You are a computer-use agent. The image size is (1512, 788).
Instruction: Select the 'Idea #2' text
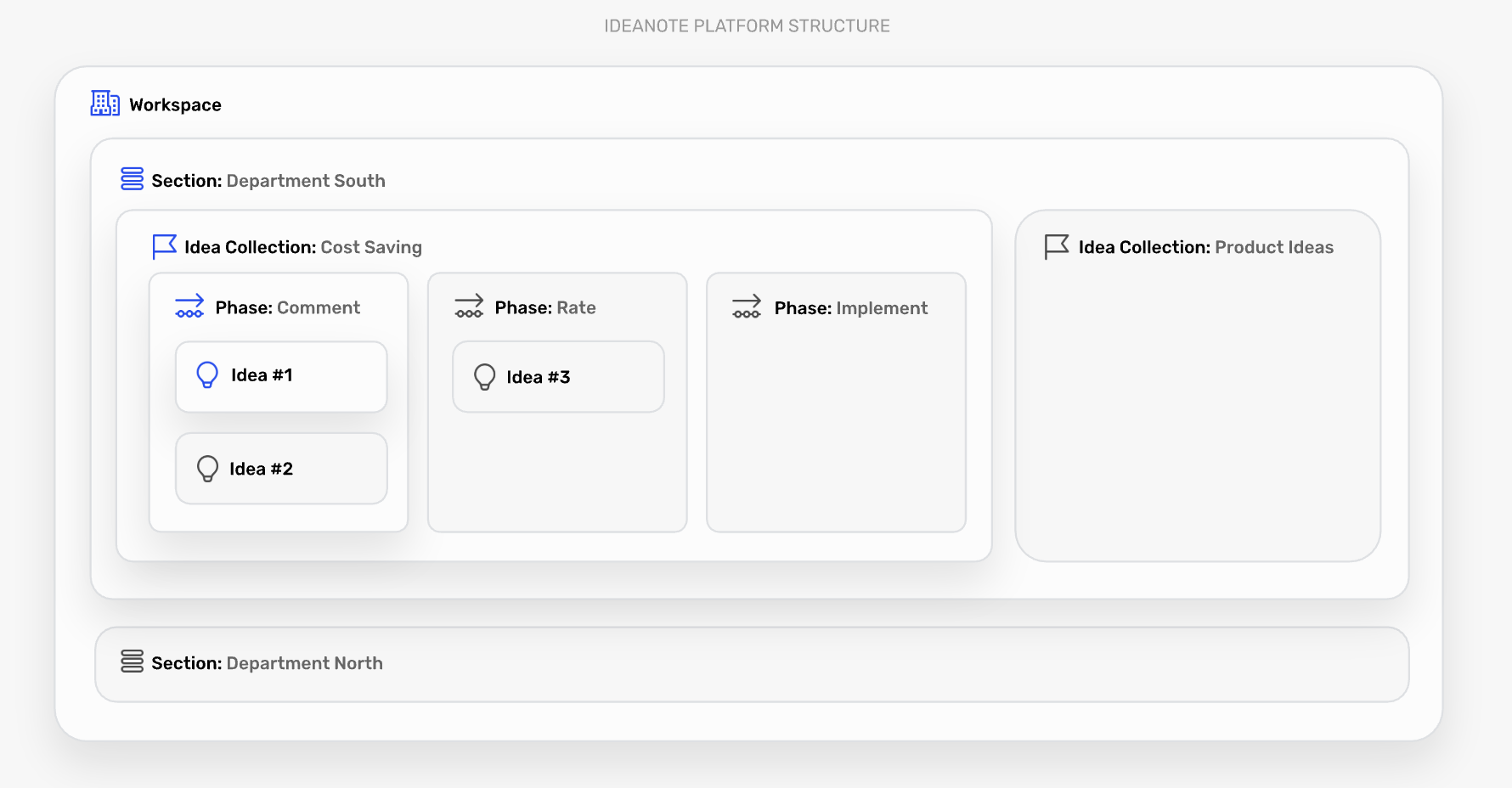tap(261, 469)
